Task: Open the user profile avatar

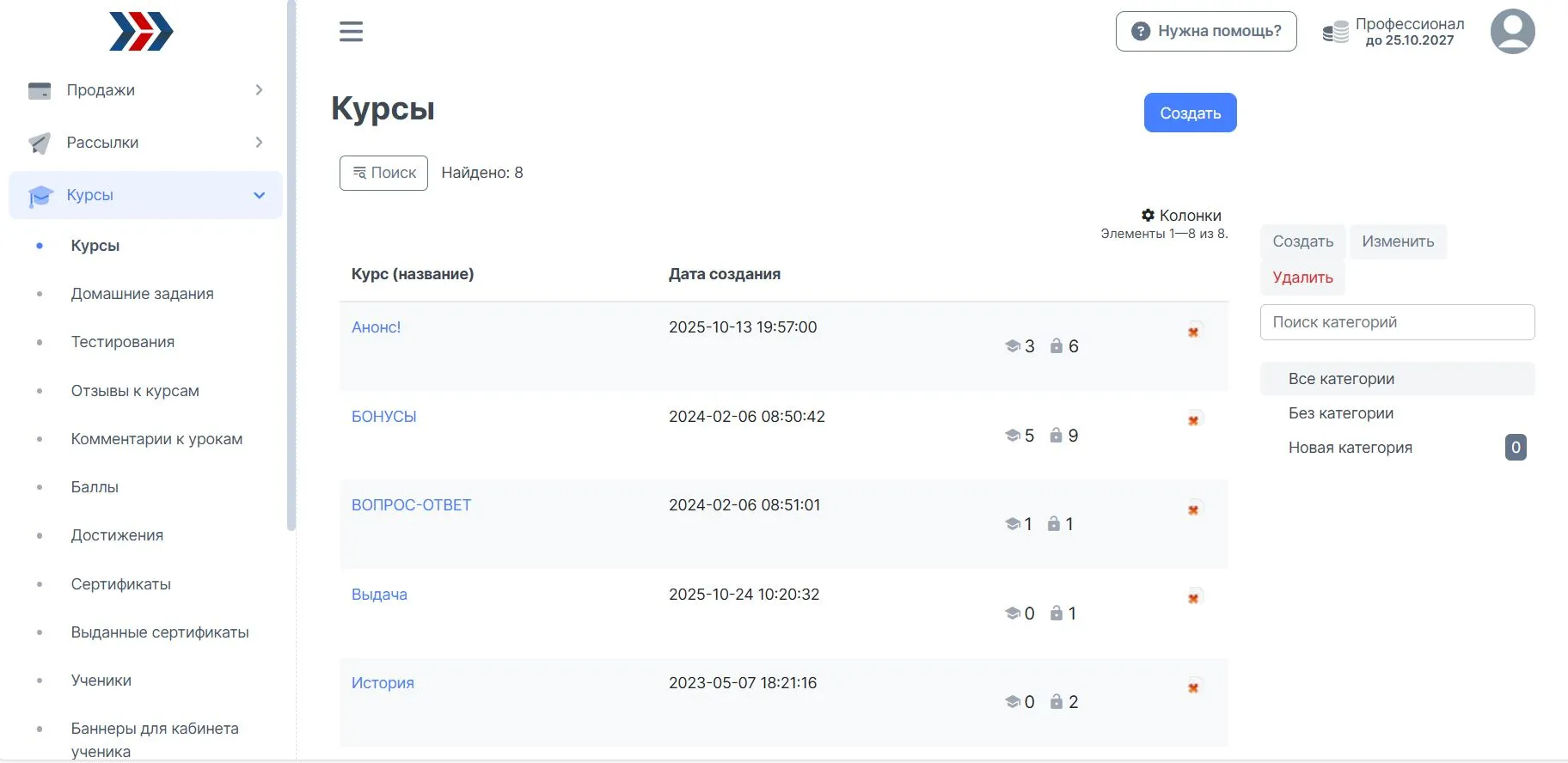Action: point(1512,32)
